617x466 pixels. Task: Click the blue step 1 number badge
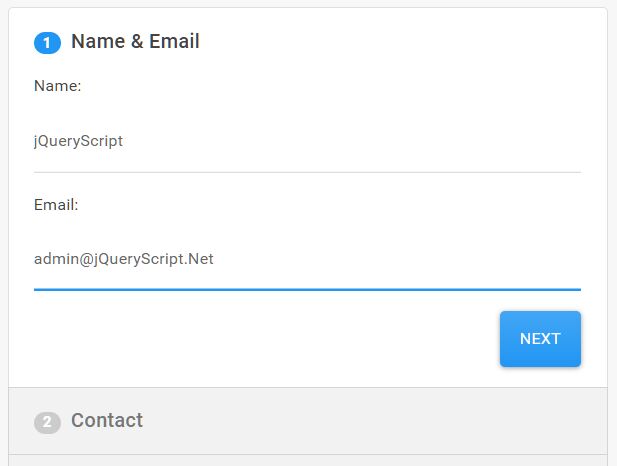pyautogui.click(x=47, y=43)
